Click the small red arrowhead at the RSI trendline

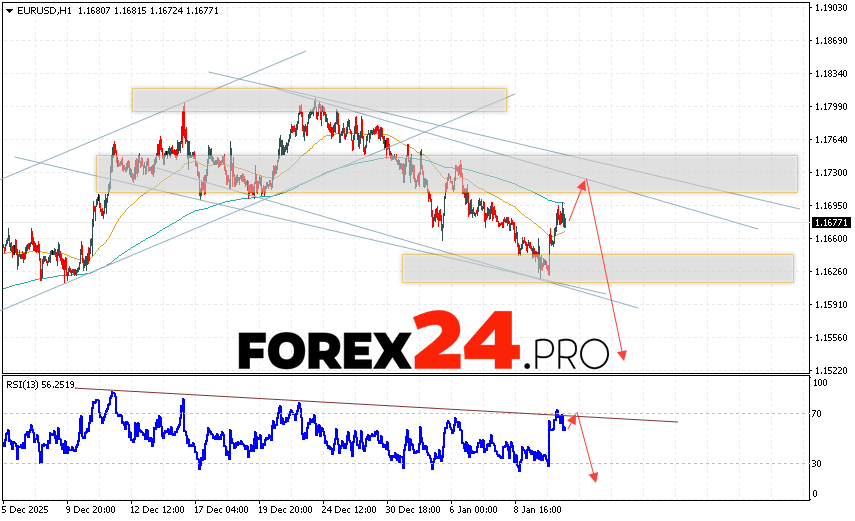[572, 419]
